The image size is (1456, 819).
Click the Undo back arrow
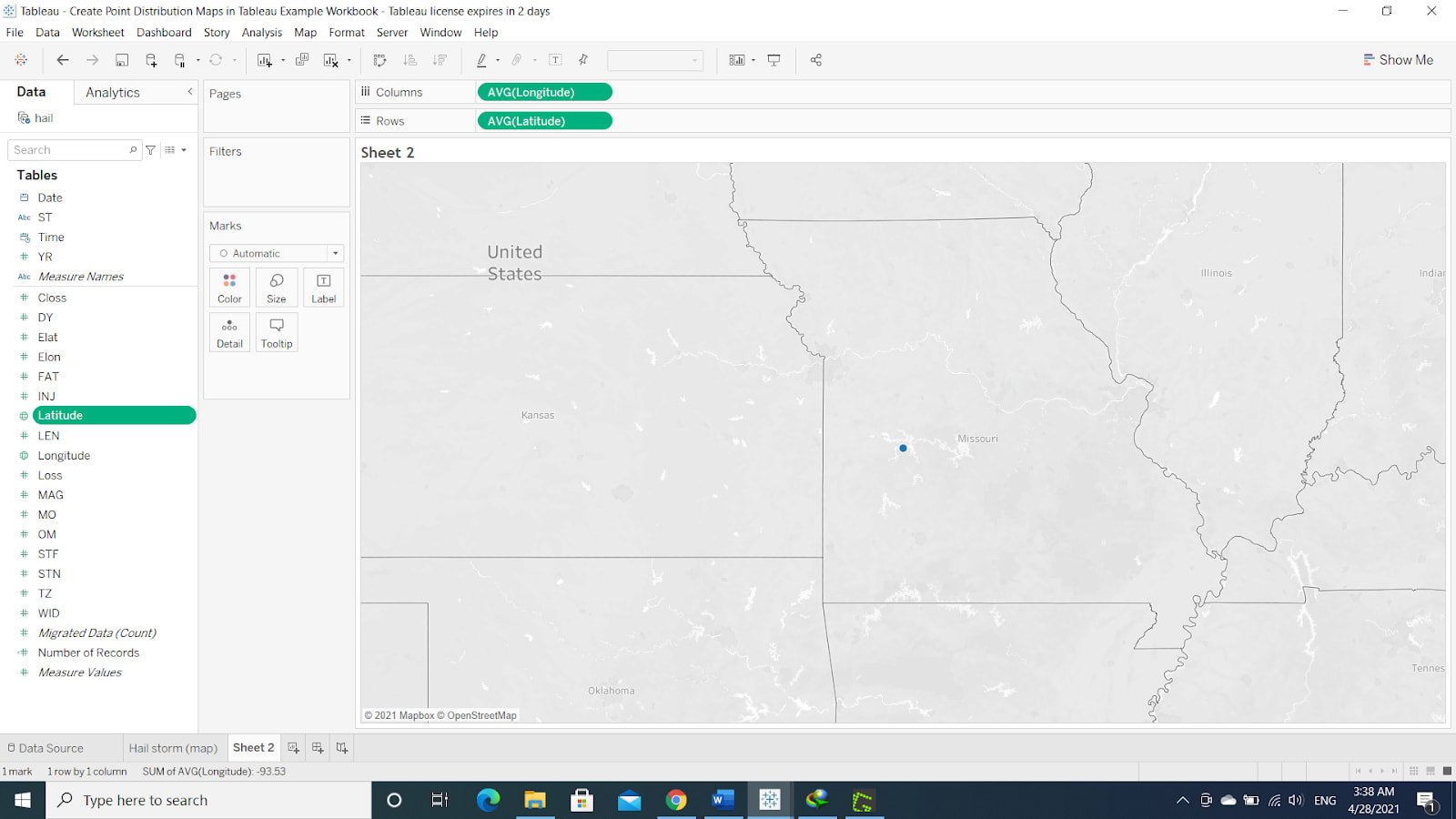63,60
